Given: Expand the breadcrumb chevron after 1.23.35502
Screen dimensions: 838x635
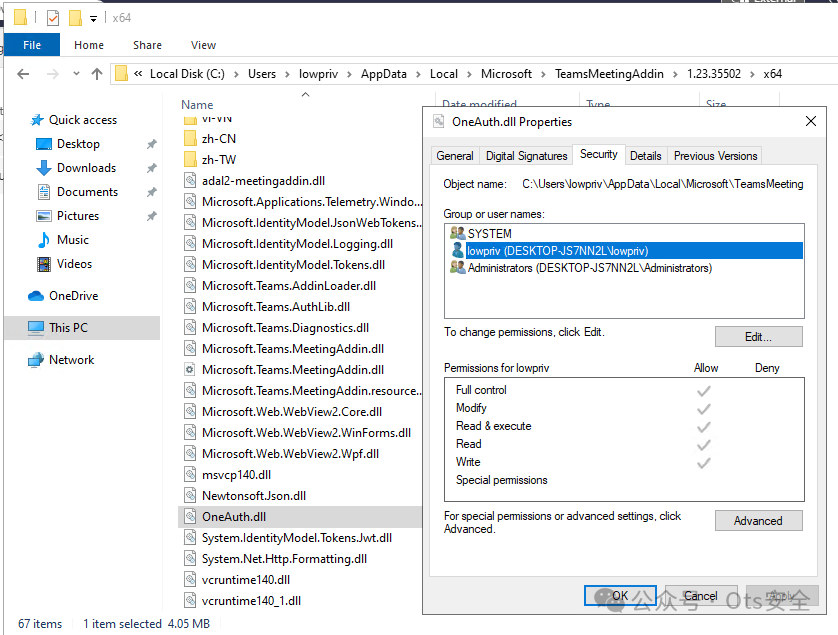Looking at the screenshot, I should click(752, 74).
